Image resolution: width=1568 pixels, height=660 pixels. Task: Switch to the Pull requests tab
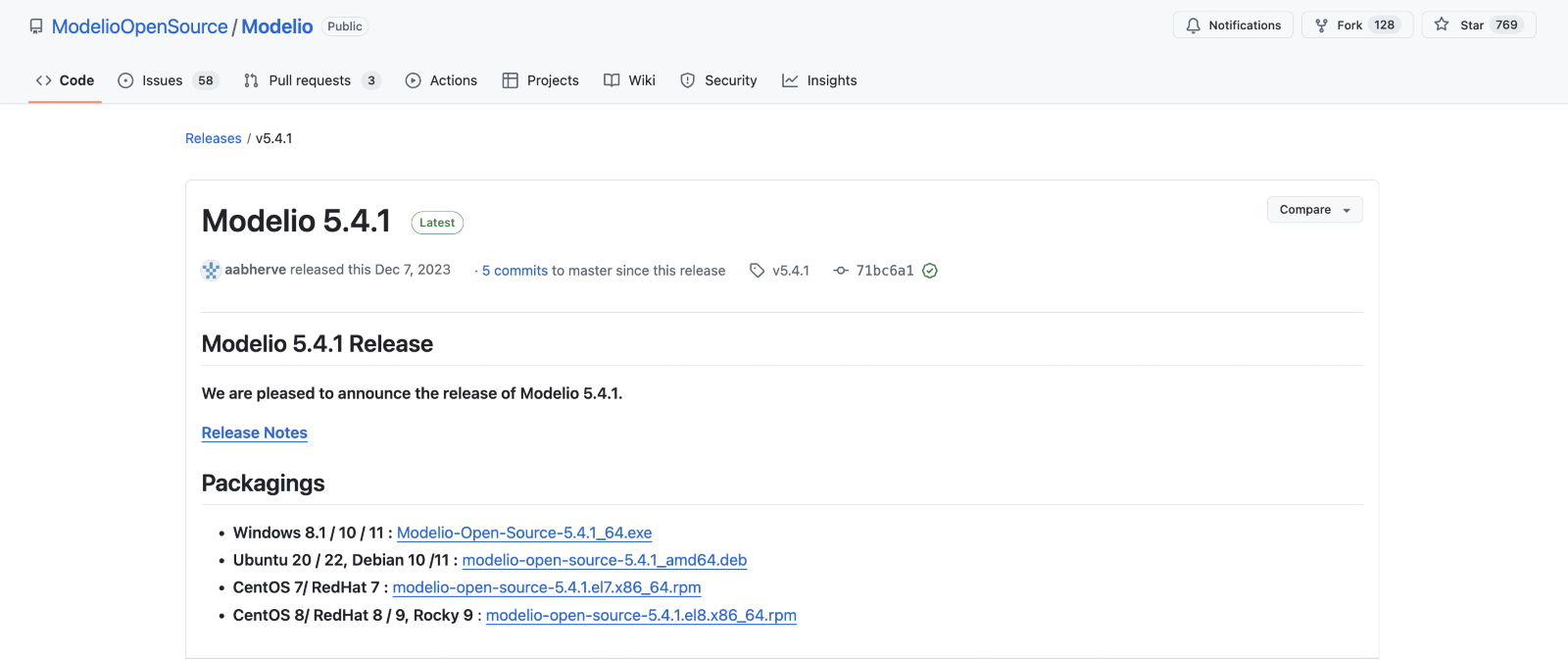[x=310, y=80]
